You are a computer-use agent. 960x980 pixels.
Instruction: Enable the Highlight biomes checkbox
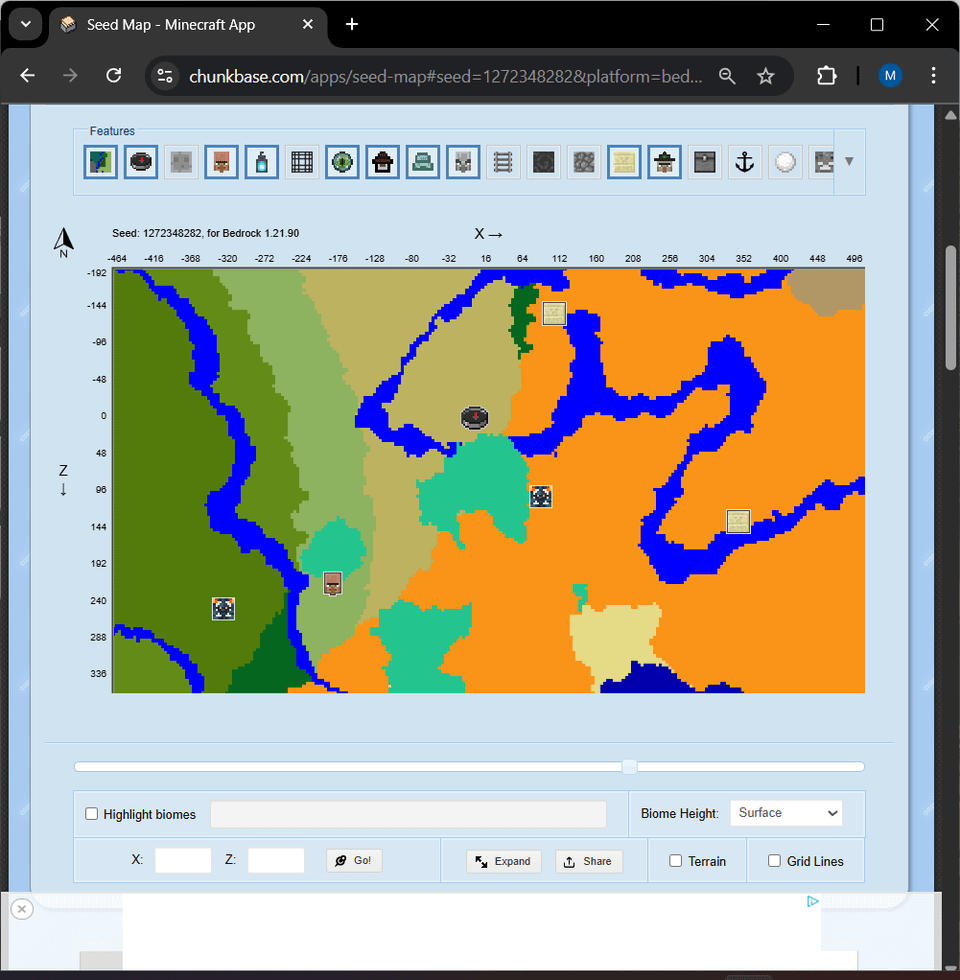92,814
